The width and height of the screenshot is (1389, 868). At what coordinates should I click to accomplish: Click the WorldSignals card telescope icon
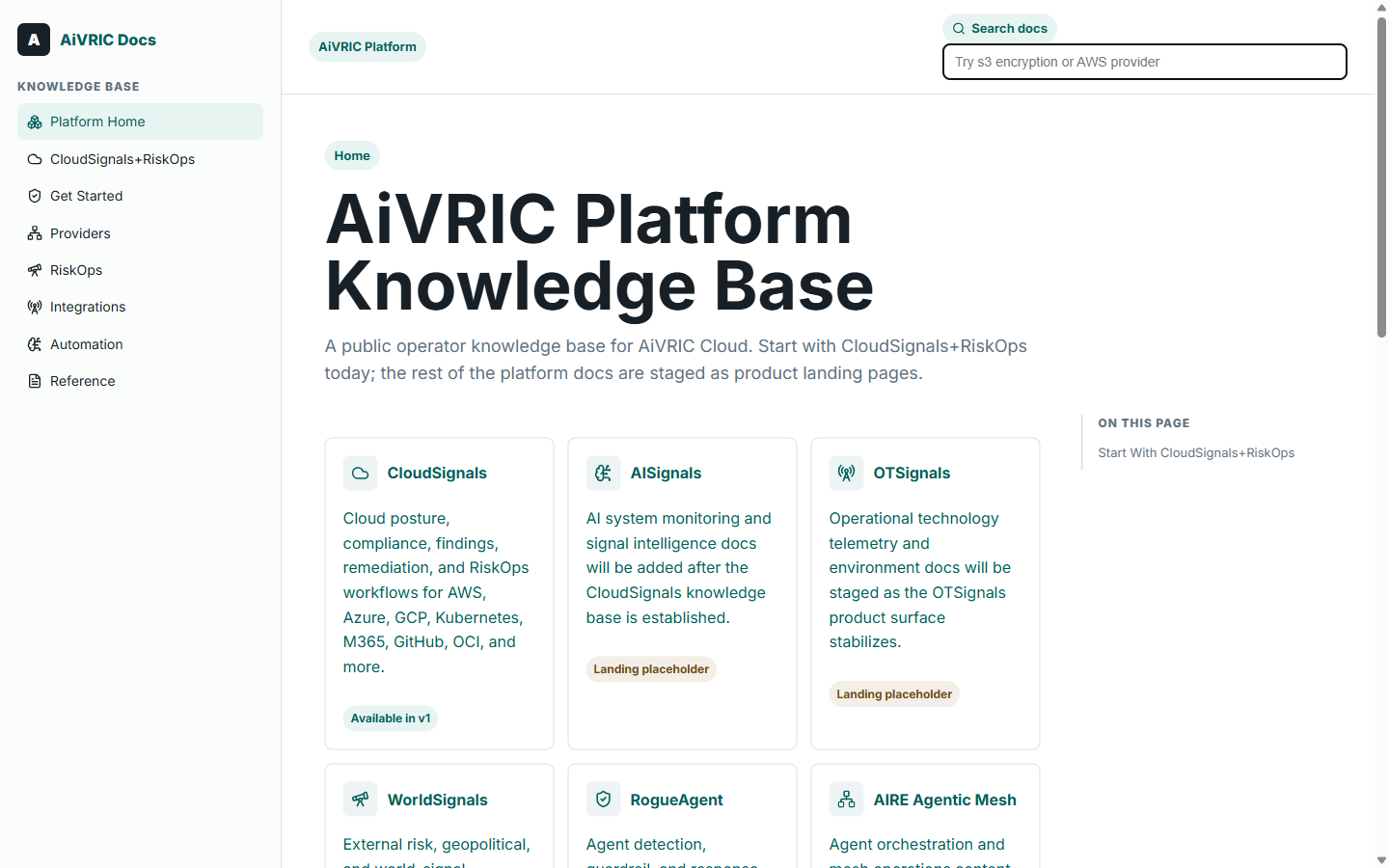(360, 800)
